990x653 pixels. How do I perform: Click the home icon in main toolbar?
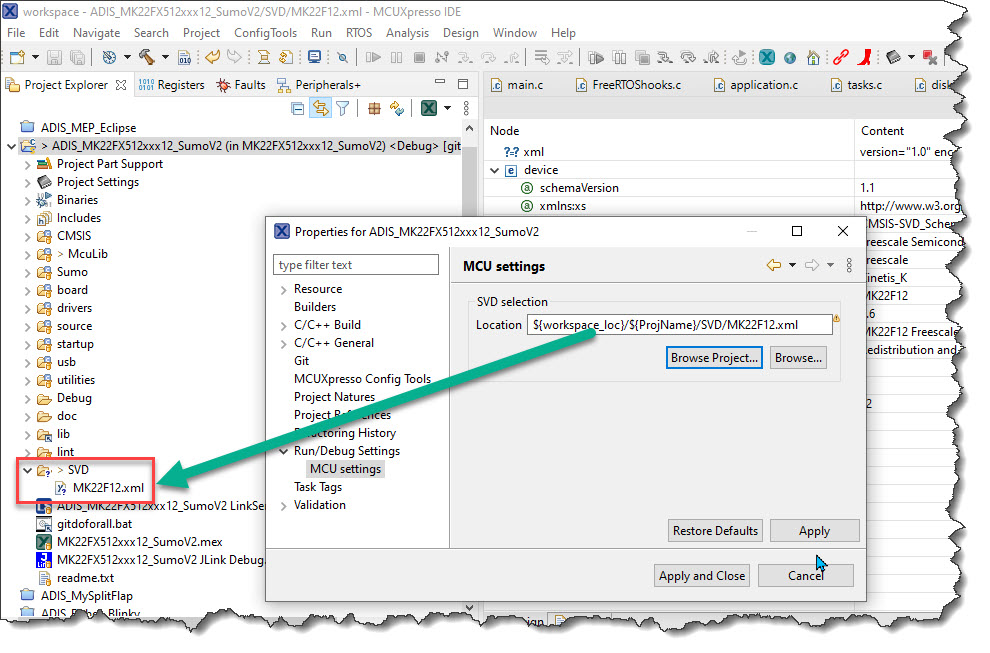coord(813,58)
